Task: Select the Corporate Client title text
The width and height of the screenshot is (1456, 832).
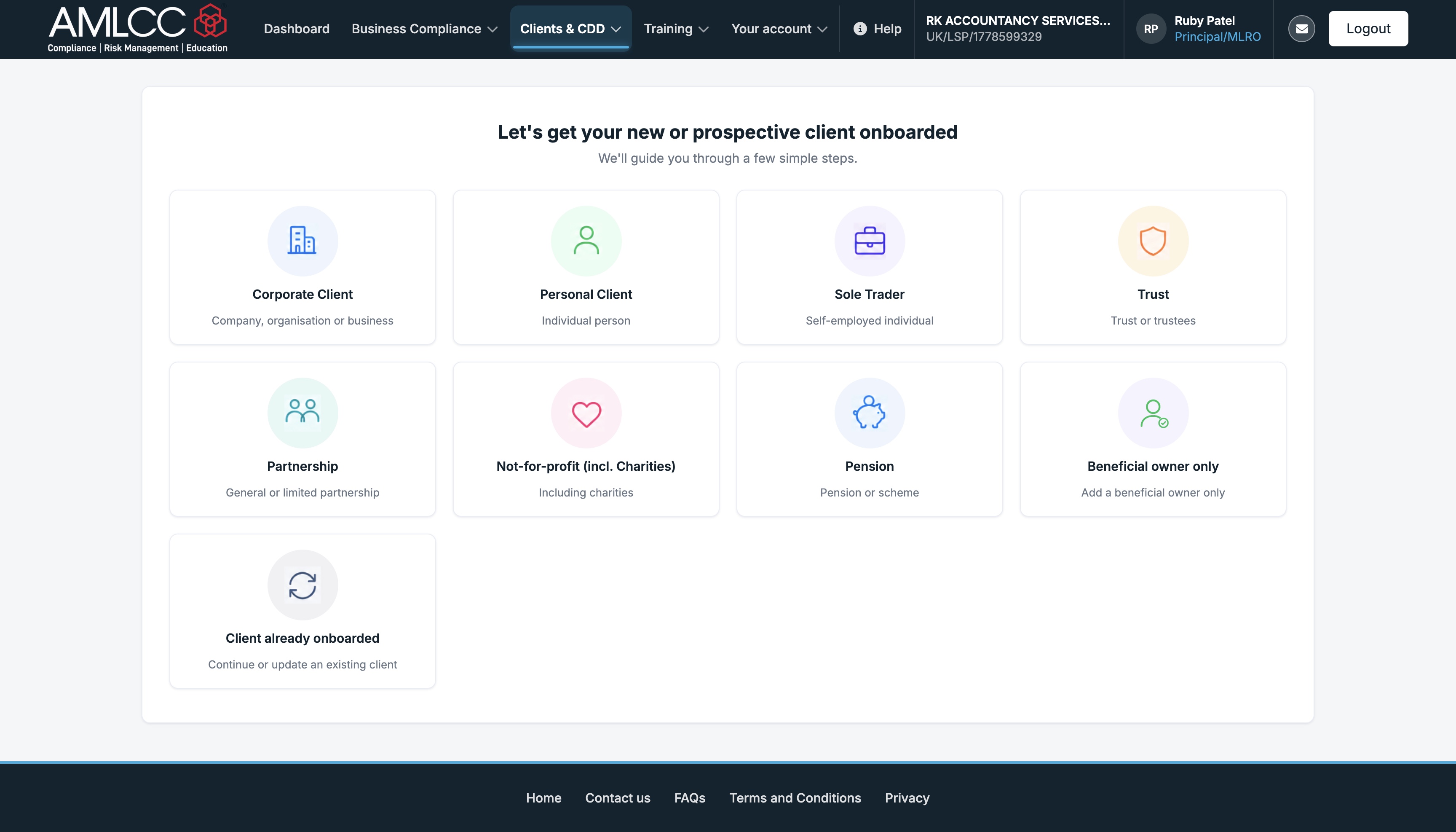Action: (x=302, y=294)
